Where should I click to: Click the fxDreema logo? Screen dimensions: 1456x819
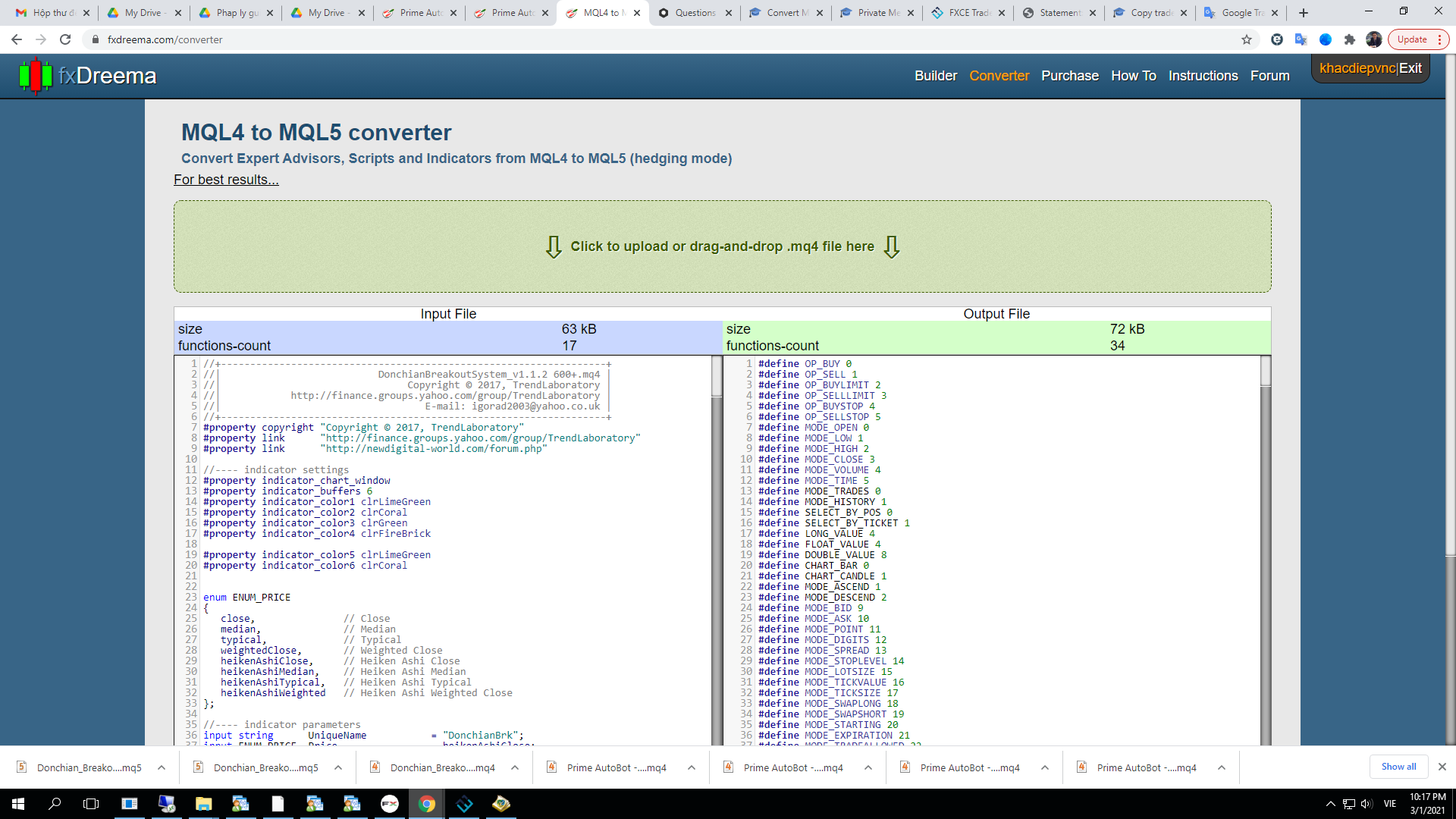tap(87, 76)
